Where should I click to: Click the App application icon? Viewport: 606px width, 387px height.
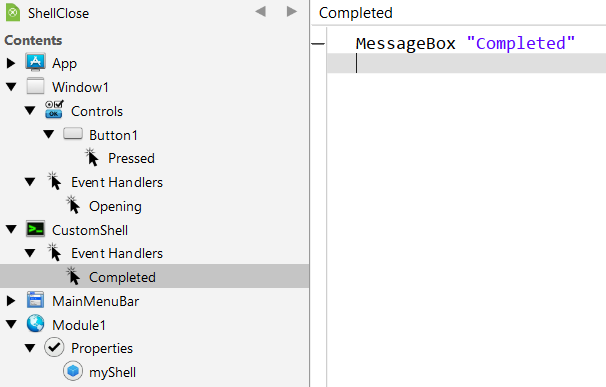pos(36,62)
